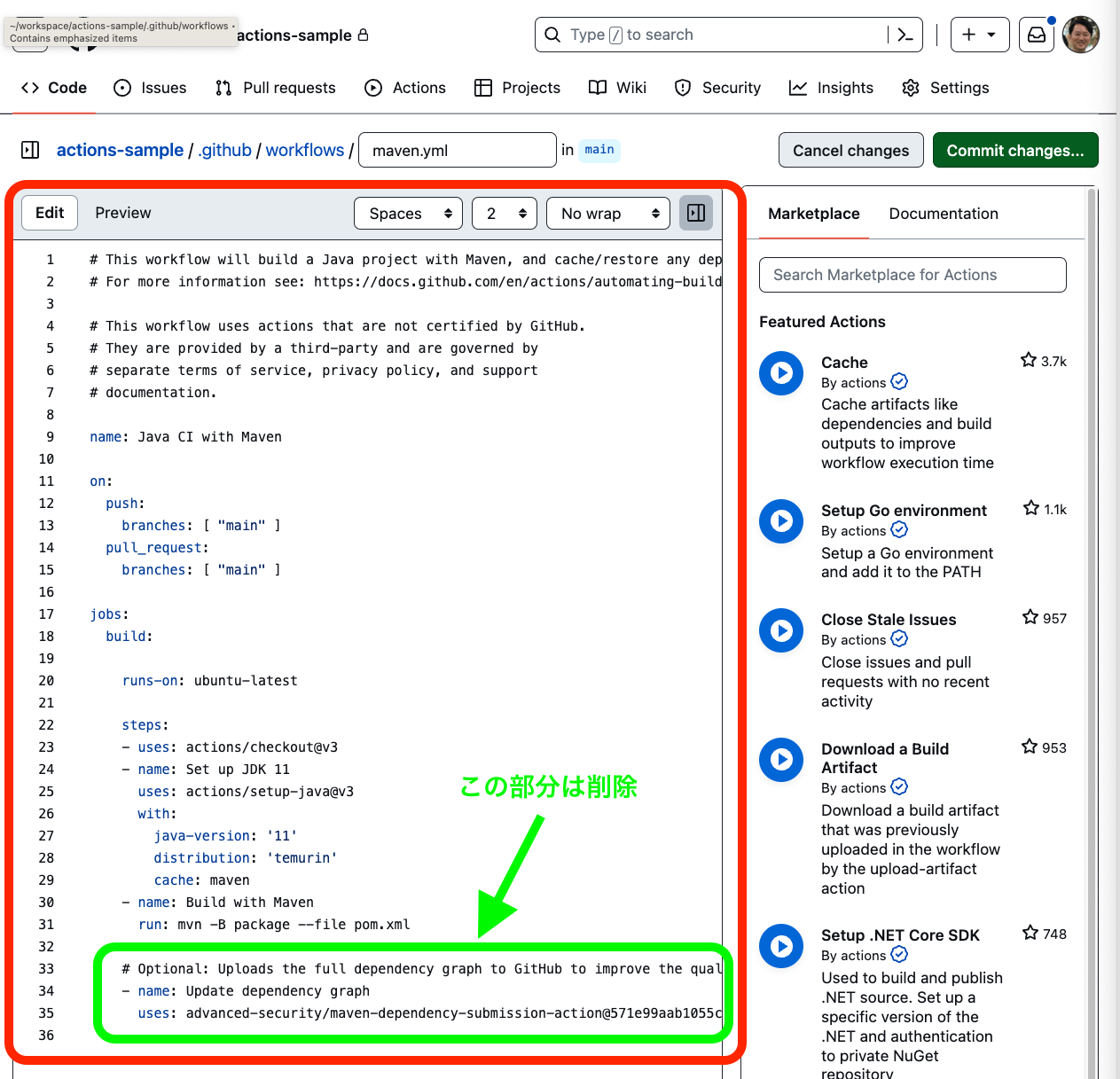Switch to the Preview tab
This screenshot has width=1120, height=1079.
[x=123, y=213]
